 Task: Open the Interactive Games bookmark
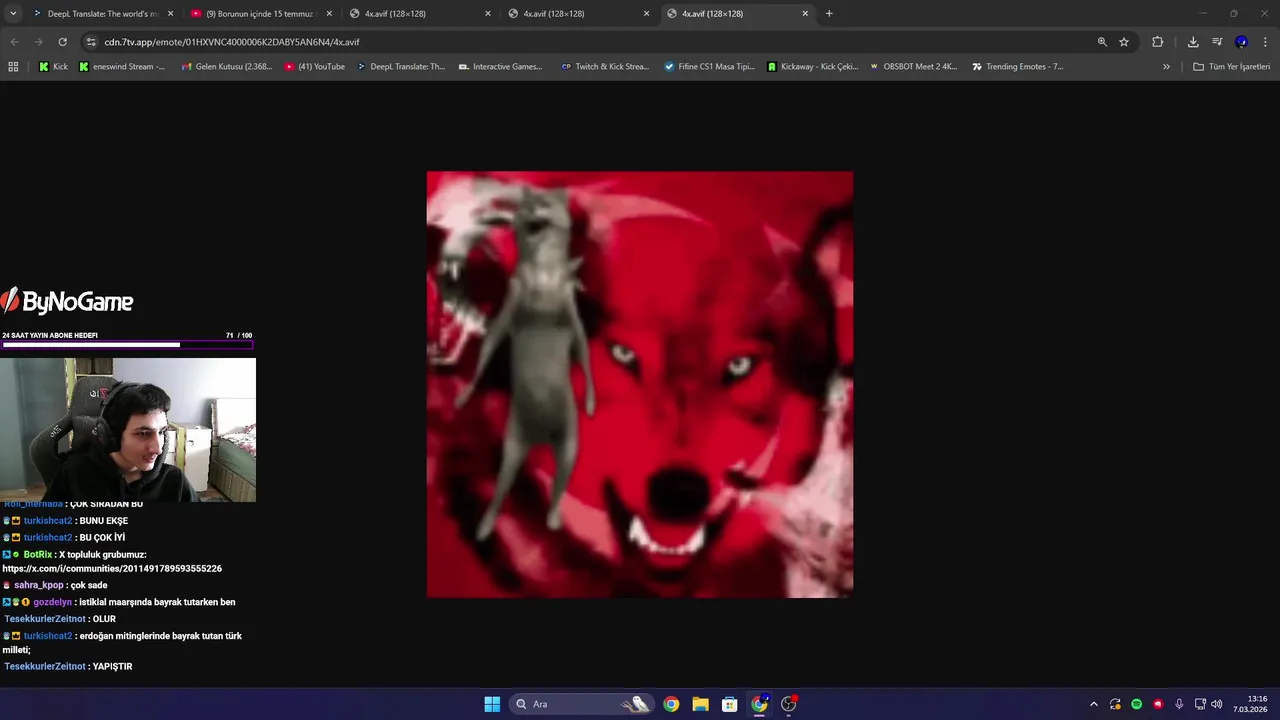click(x=500, y=67)
